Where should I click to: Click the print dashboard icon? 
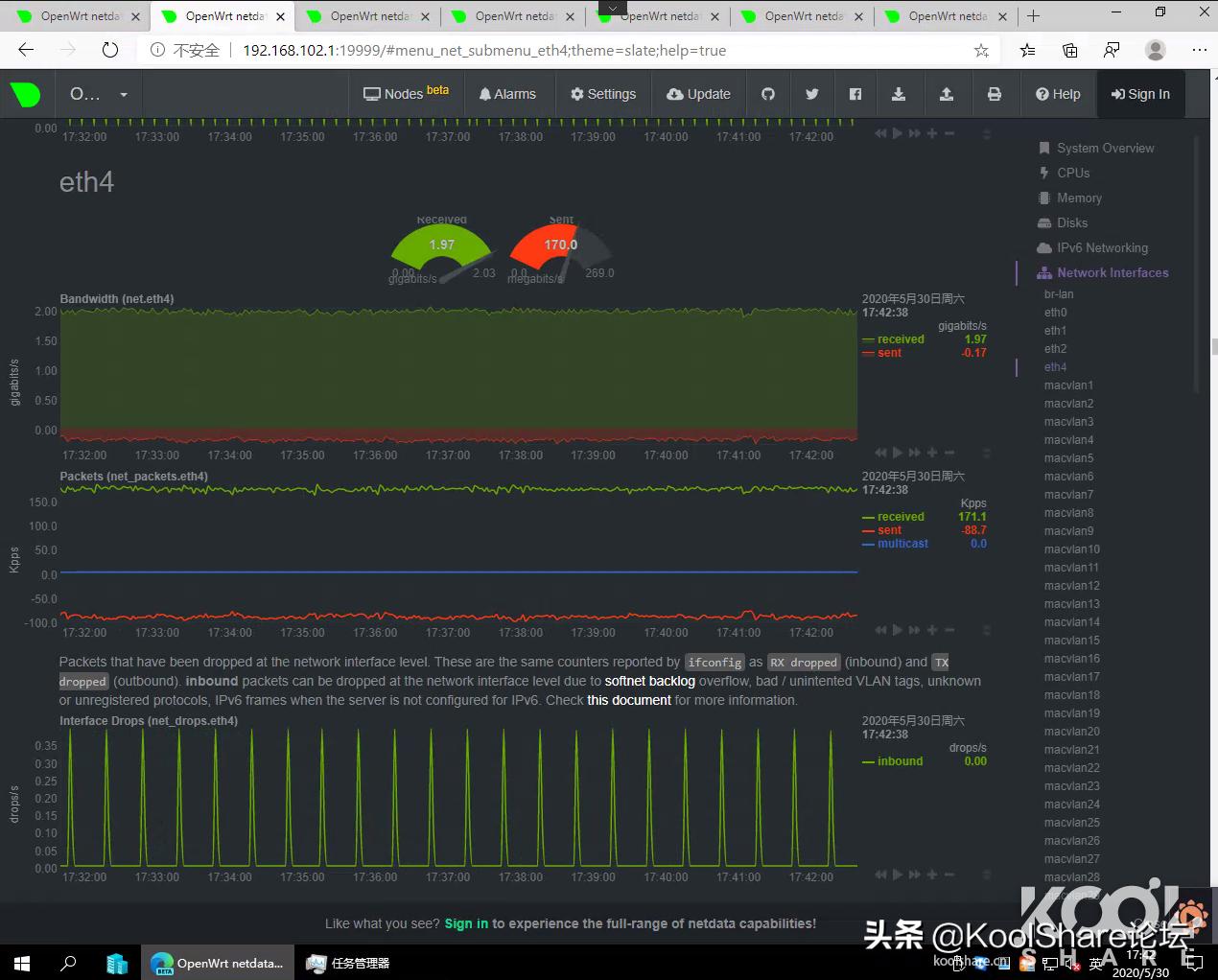pos(995,94)
